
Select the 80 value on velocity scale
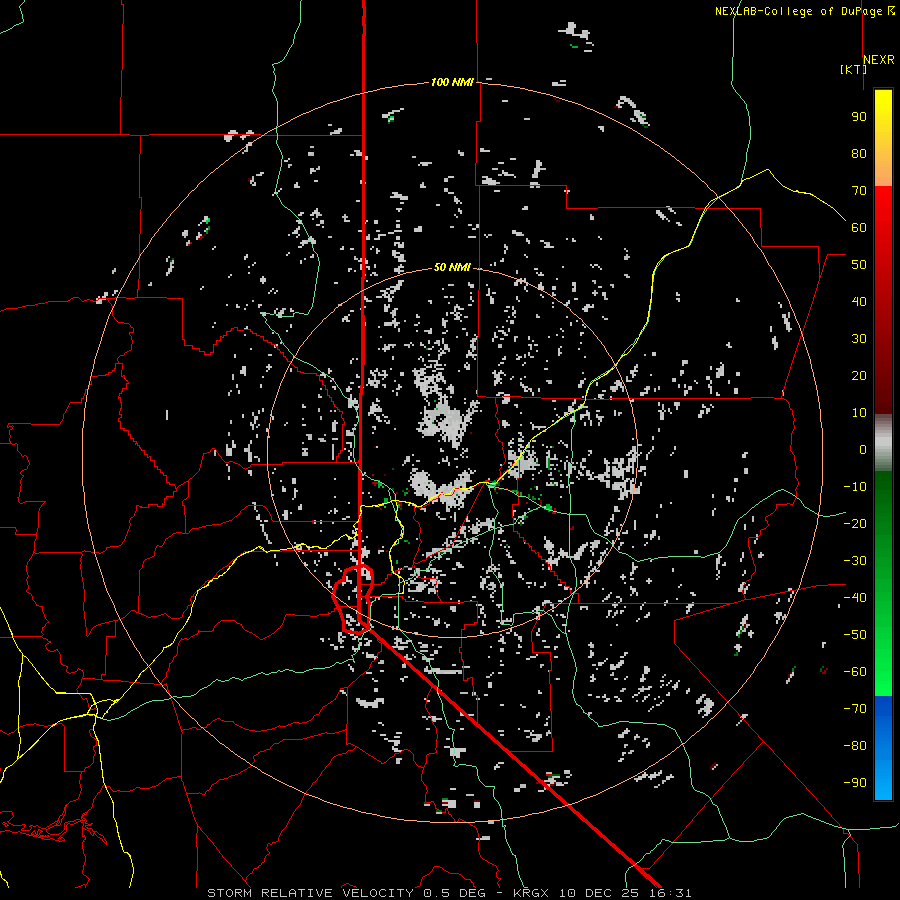click(x=859, y=154)
